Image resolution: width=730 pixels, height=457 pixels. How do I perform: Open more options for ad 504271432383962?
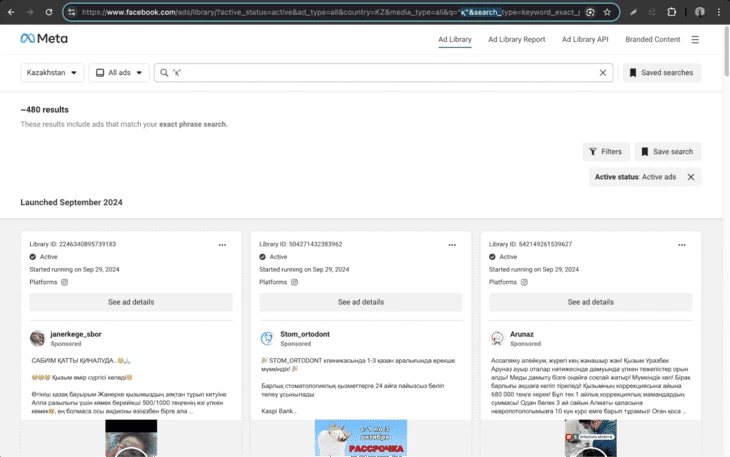(452, 245)
